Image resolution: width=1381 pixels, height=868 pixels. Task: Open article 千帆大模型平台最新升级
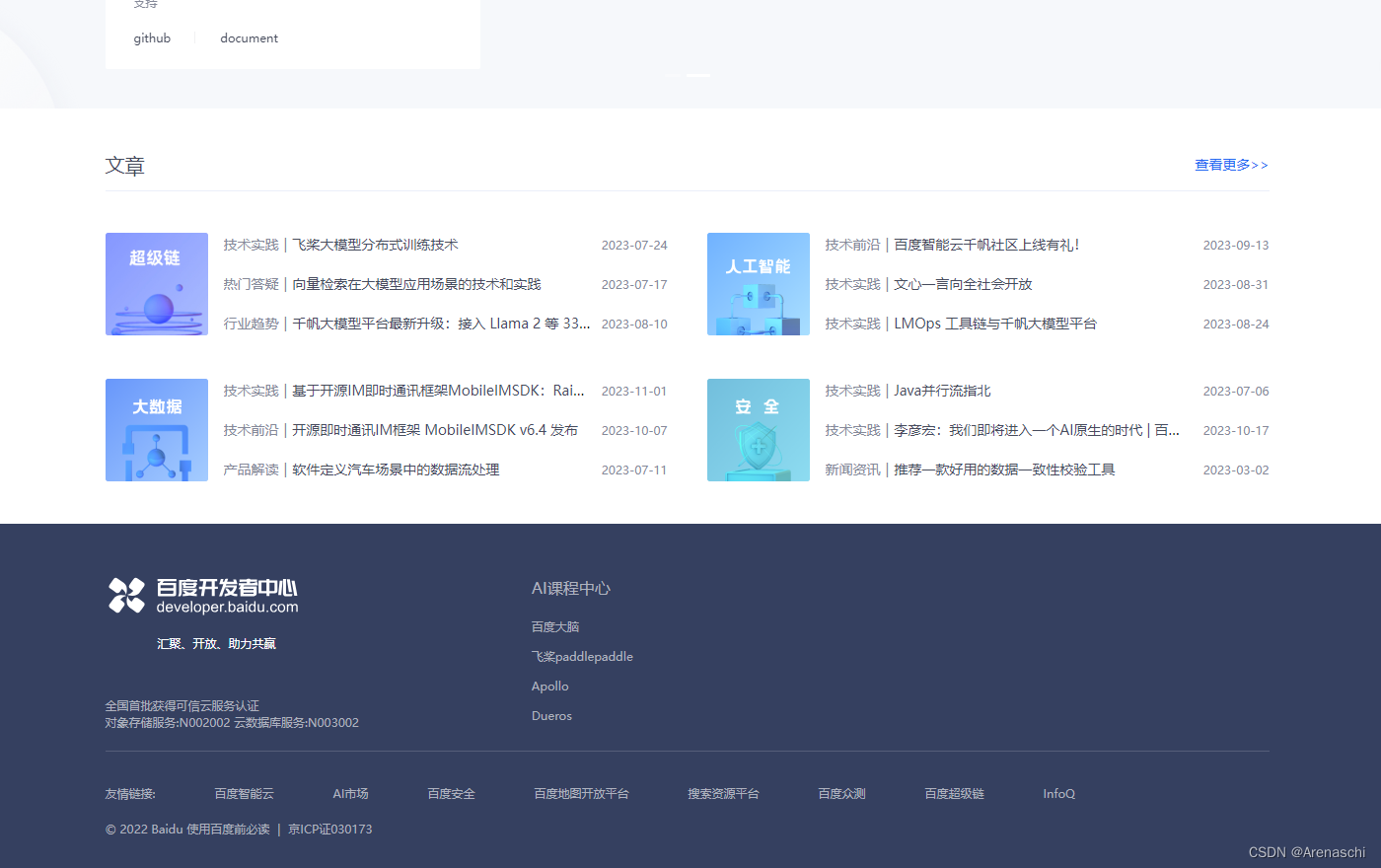441,324
